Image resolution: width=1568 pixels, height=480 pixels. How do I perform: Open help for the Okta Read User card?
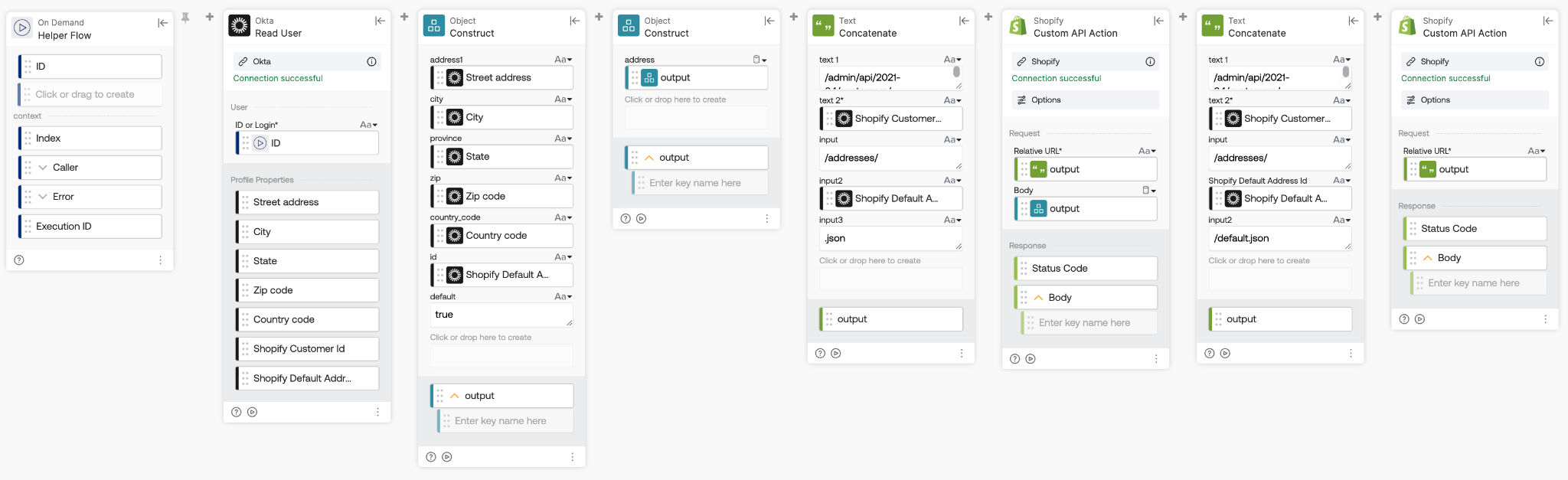click(237, 412)
